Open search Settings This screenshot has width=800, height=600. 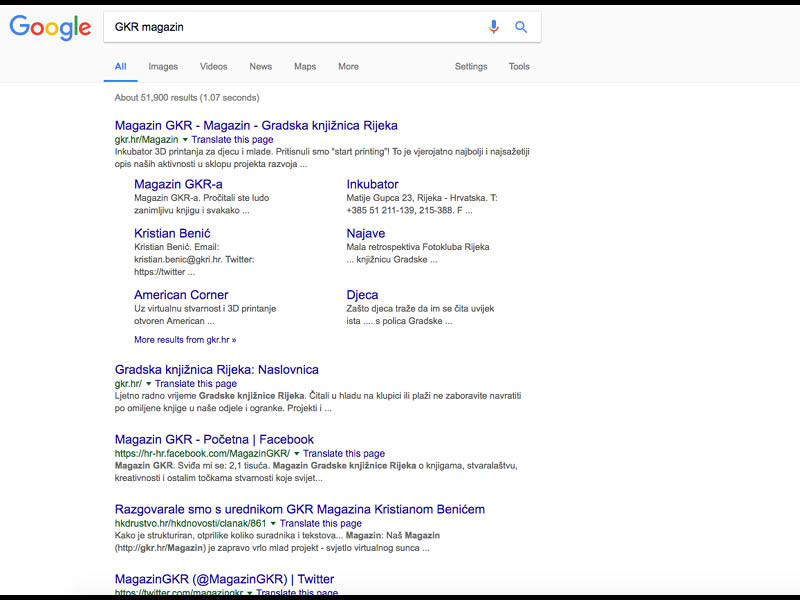click(471, 66)
